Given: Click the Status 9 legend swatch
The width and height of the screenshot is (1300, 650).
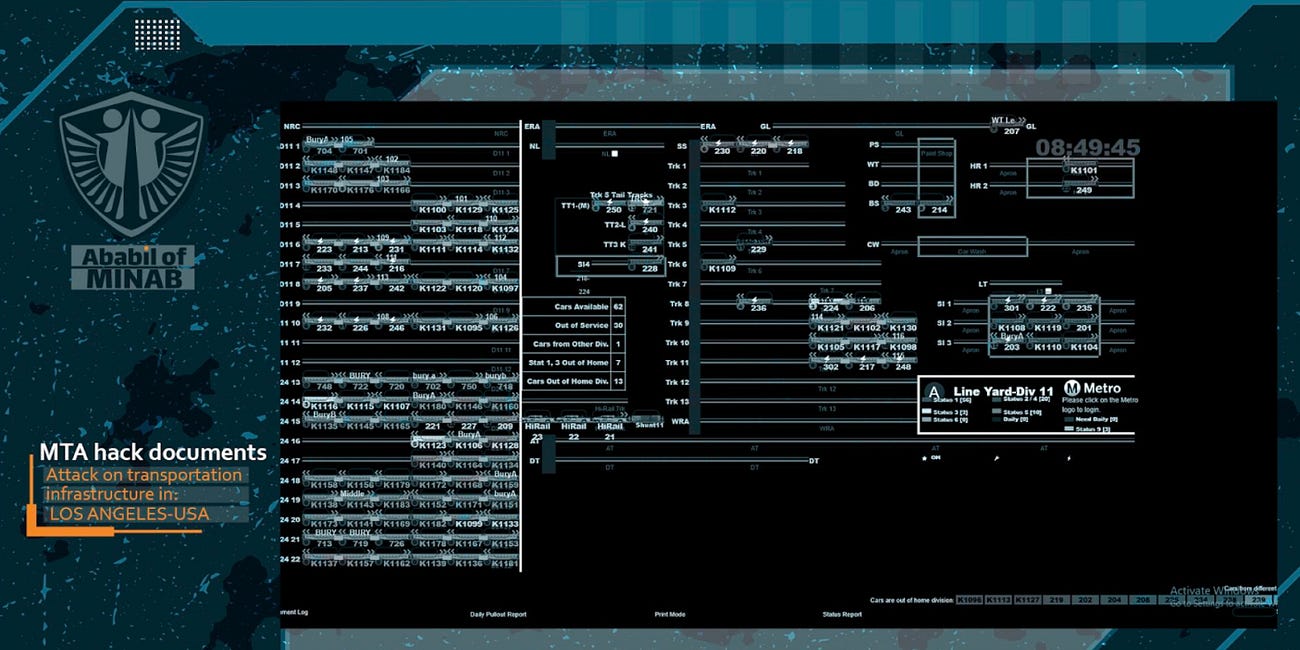Looking at the screenshot, I should coord(1069,429).
